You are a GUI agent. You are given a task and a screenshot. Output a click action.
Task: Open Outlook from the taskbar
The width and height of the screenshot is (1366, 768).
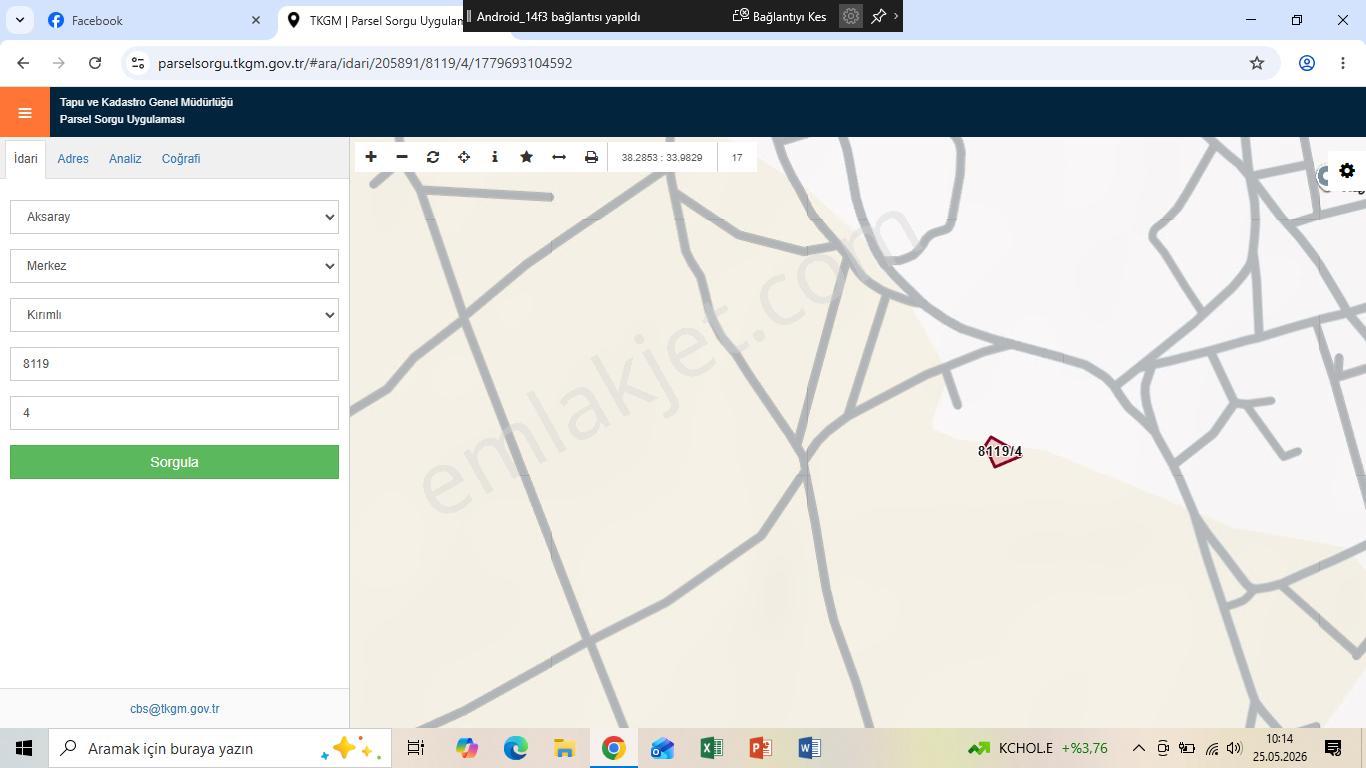point(662,748)
